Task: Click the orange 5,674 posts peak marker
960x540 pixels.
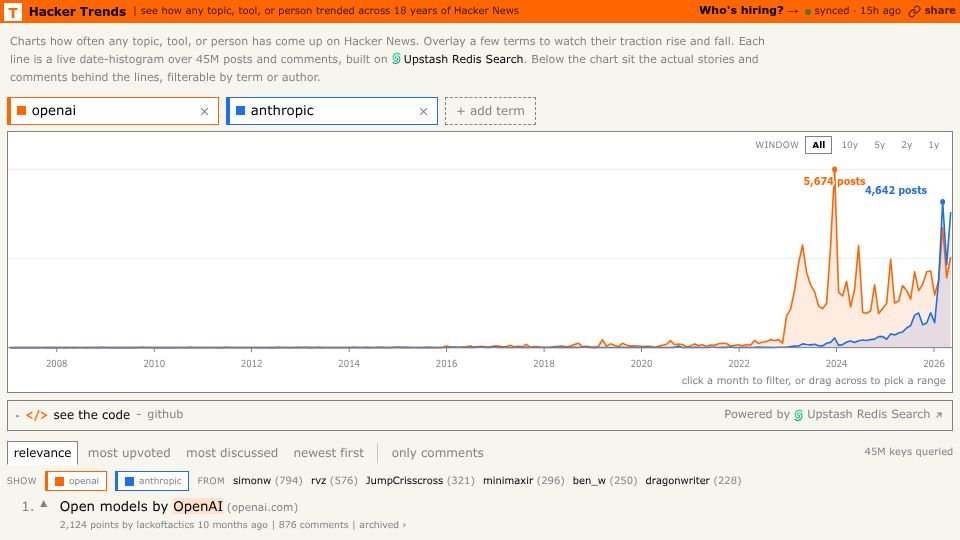Action: click(x=834, y=170)
